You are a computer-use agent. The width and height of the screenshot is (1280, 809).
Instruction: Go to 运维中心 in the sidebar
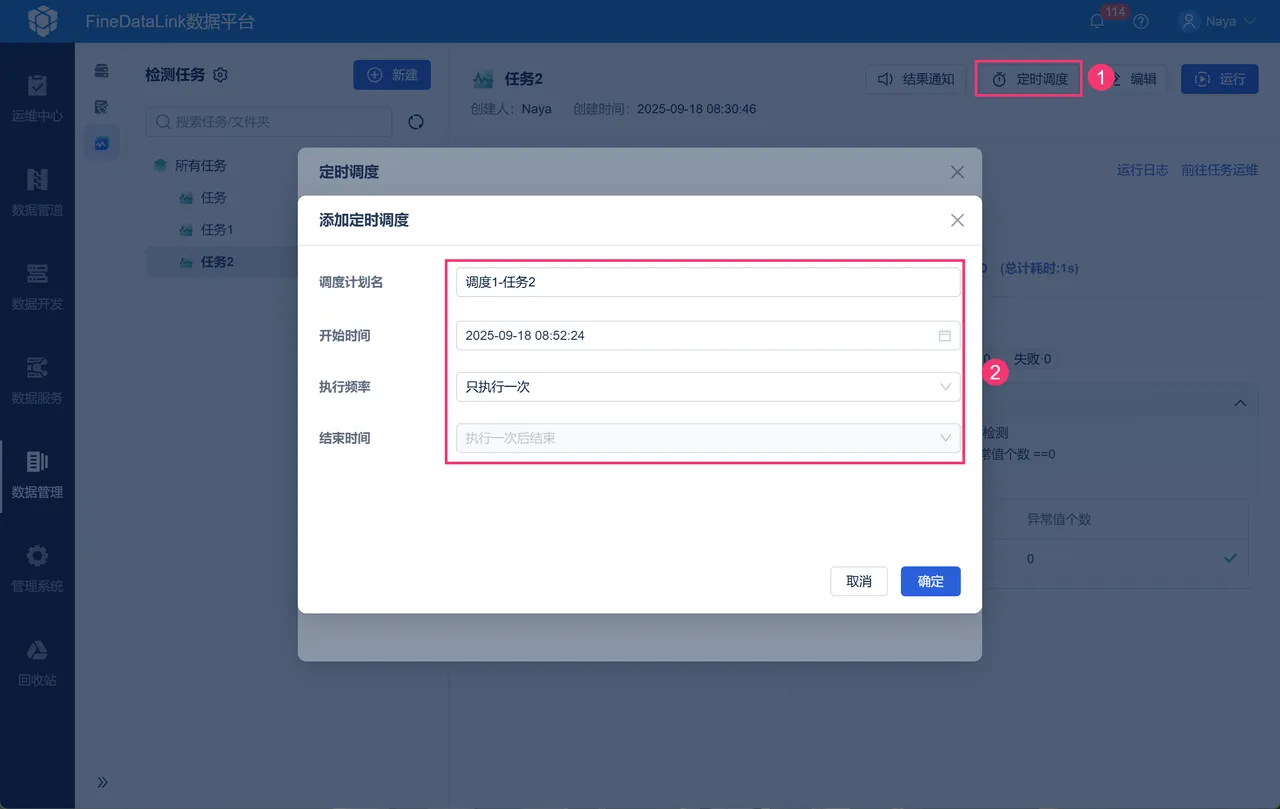coord(37,98)
